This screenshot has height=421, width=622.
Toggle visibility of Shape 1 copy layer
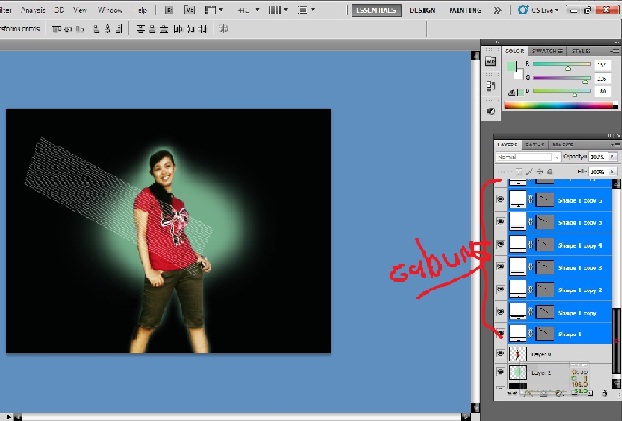click(x=501, y=312)
